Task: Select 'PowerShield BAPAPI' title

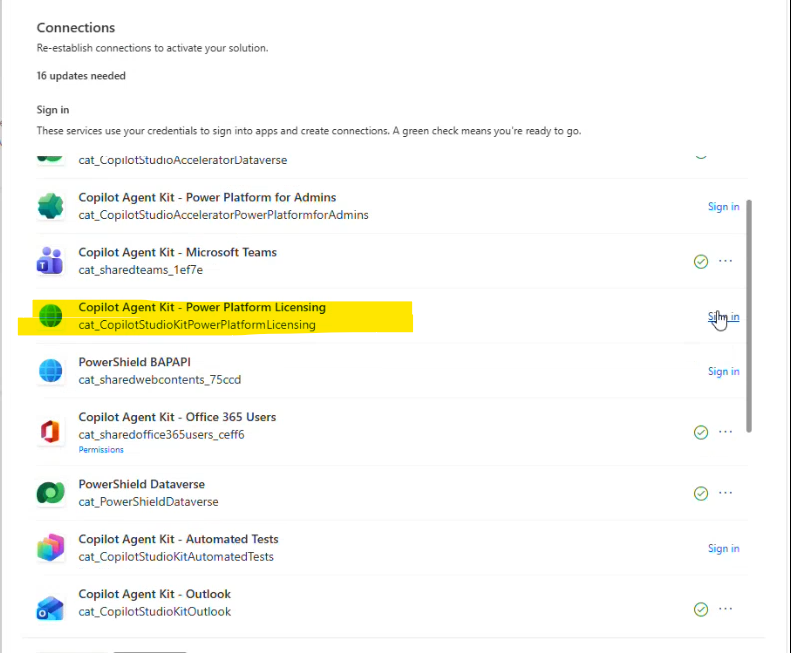Action: (134, 362)
